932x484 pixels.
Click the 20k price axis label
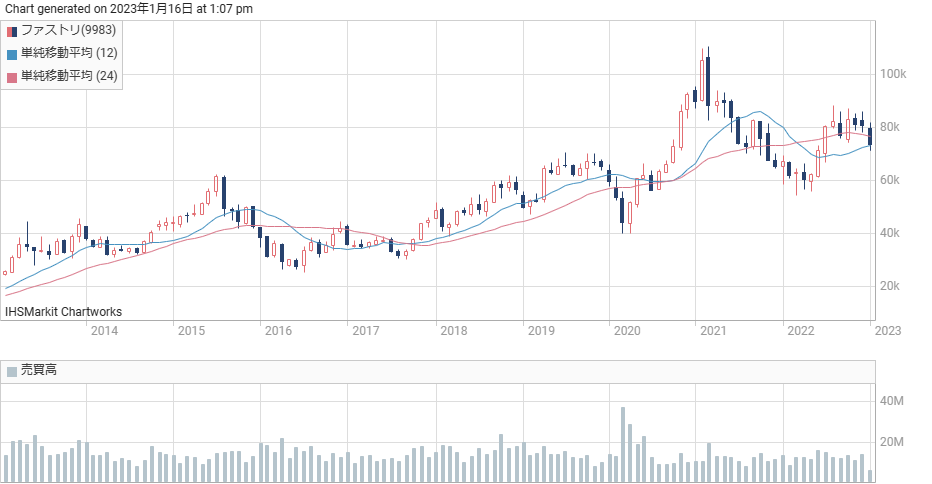[x=890, y=286]
